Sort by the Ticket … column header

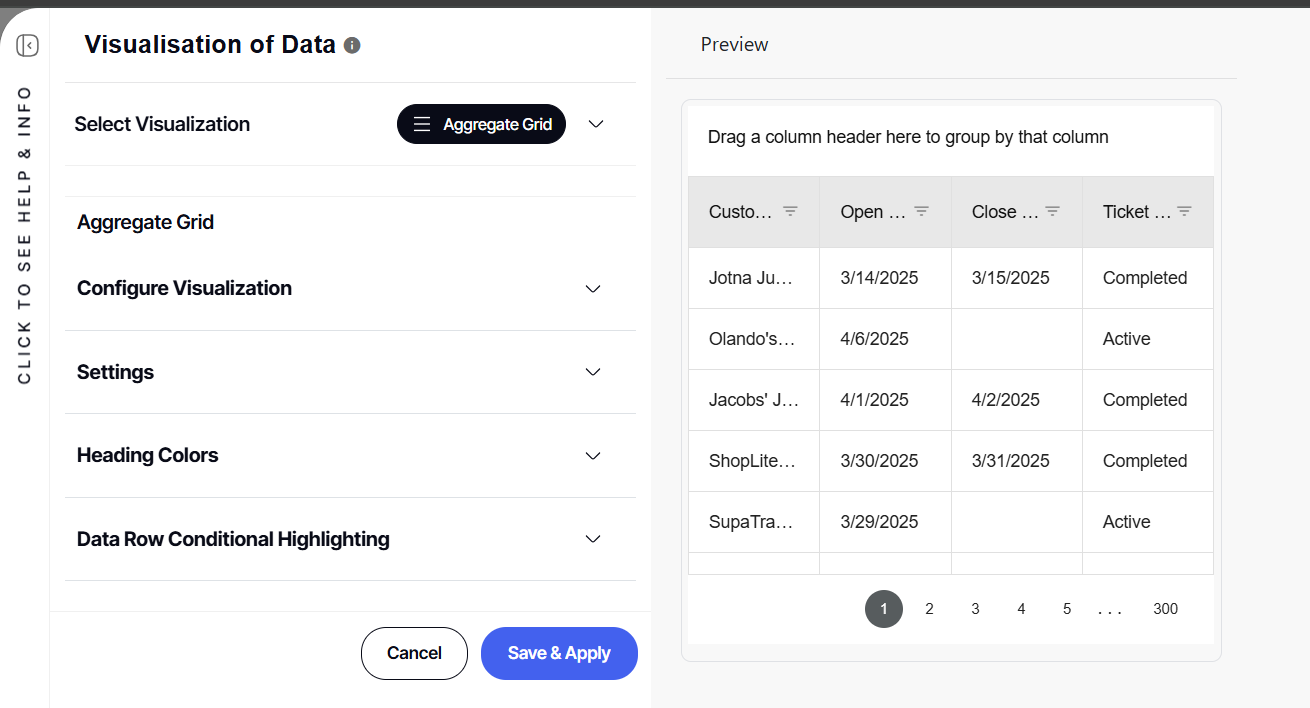click(x=1136, y=212)
